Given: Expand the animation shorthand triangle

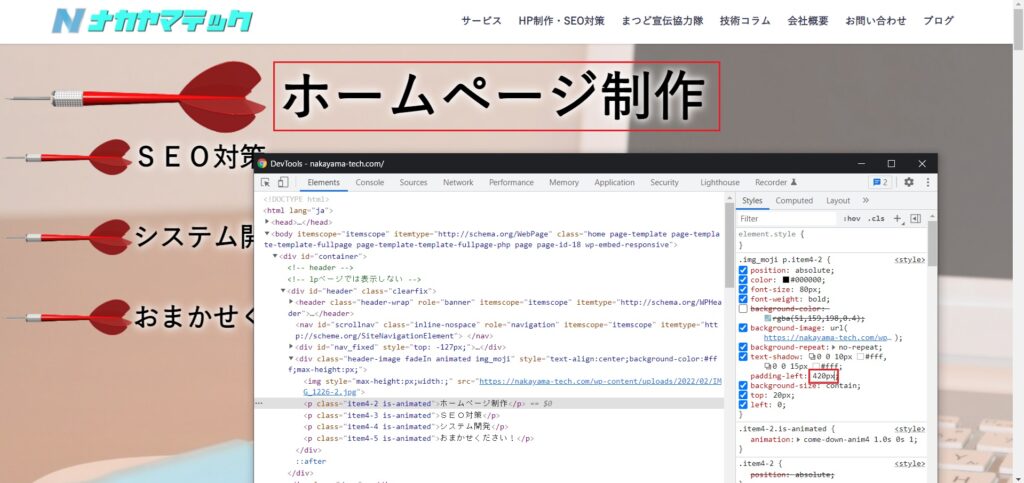Looking at the screenshot, I should click(x=799, y=439).
